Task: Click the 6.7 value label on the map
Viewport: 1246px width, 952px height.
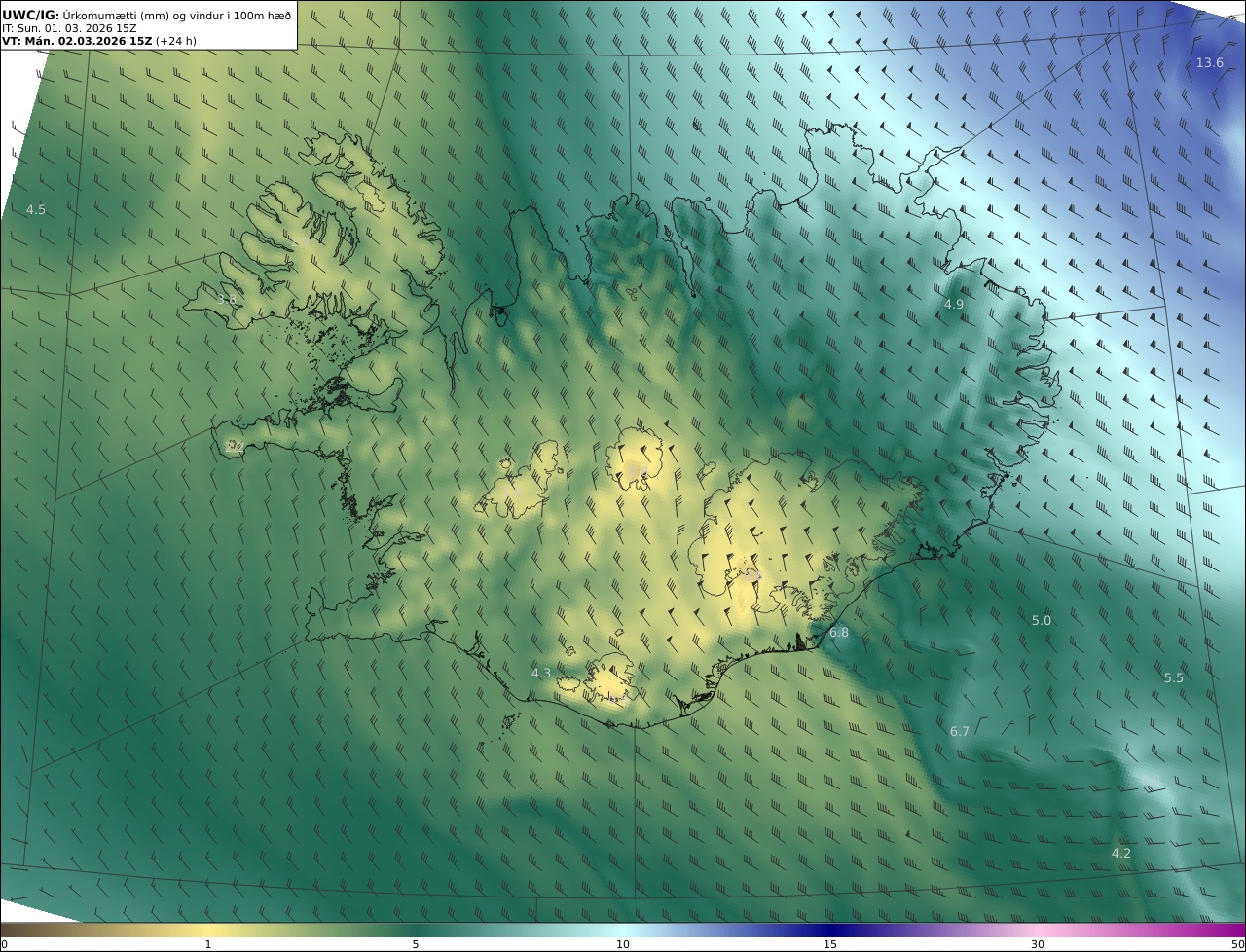Action: pyautogui.click(x=960, y=731)
